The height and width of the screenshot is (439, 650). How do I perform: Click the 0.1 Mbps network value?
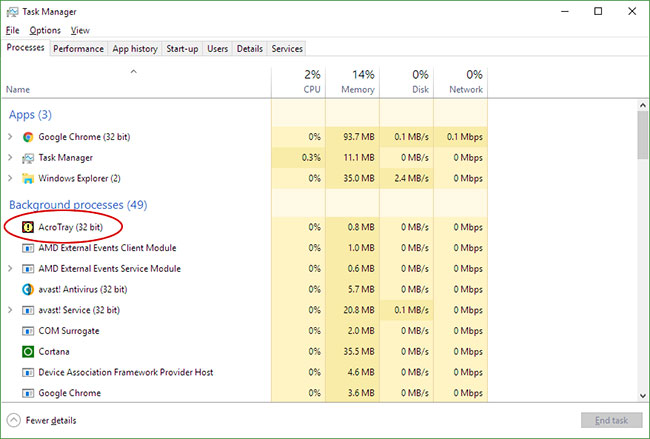click(x=465, y=137)
